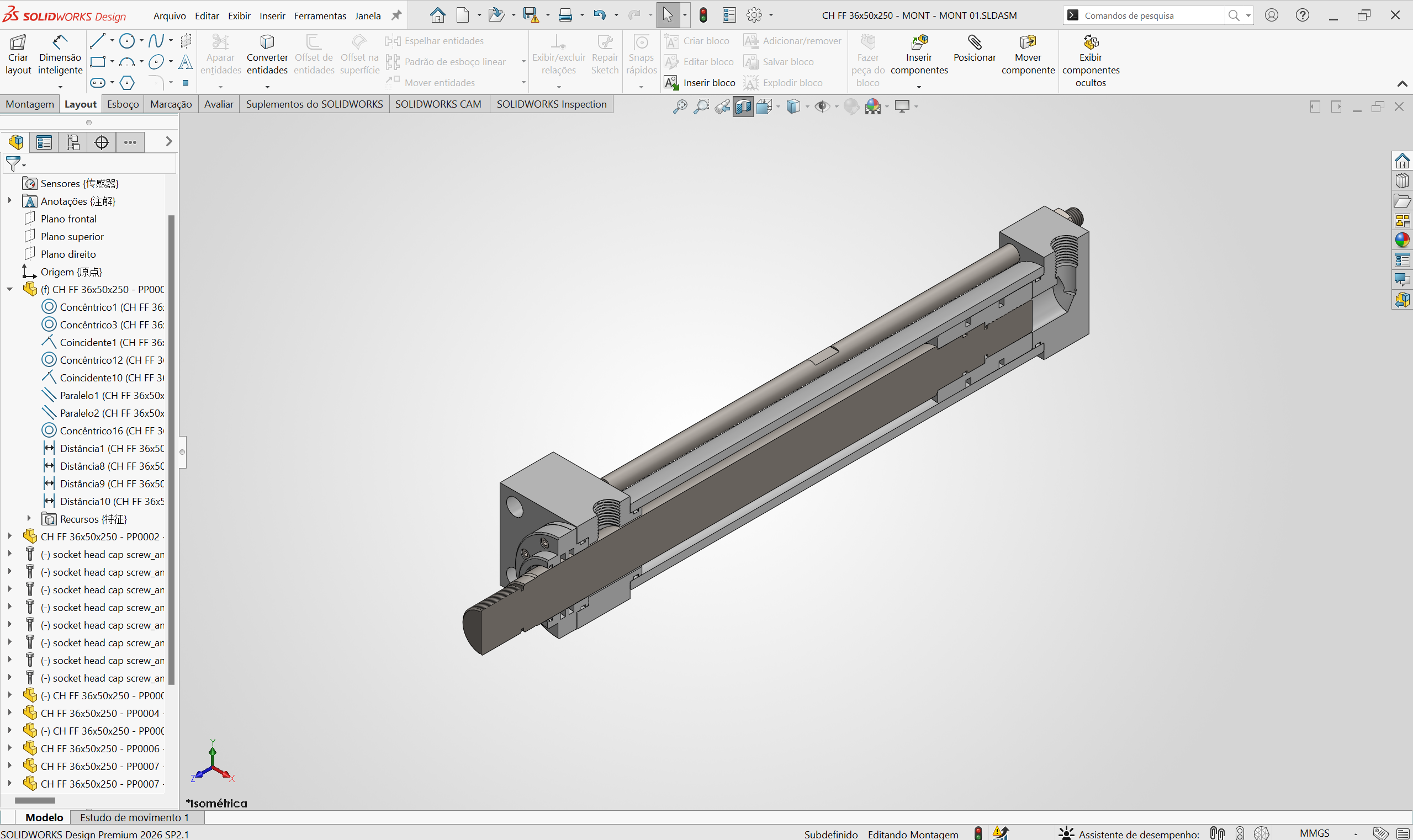Select the Dimensão inteligente tool
The image size is (1413, 840).
tap(60, 54)
